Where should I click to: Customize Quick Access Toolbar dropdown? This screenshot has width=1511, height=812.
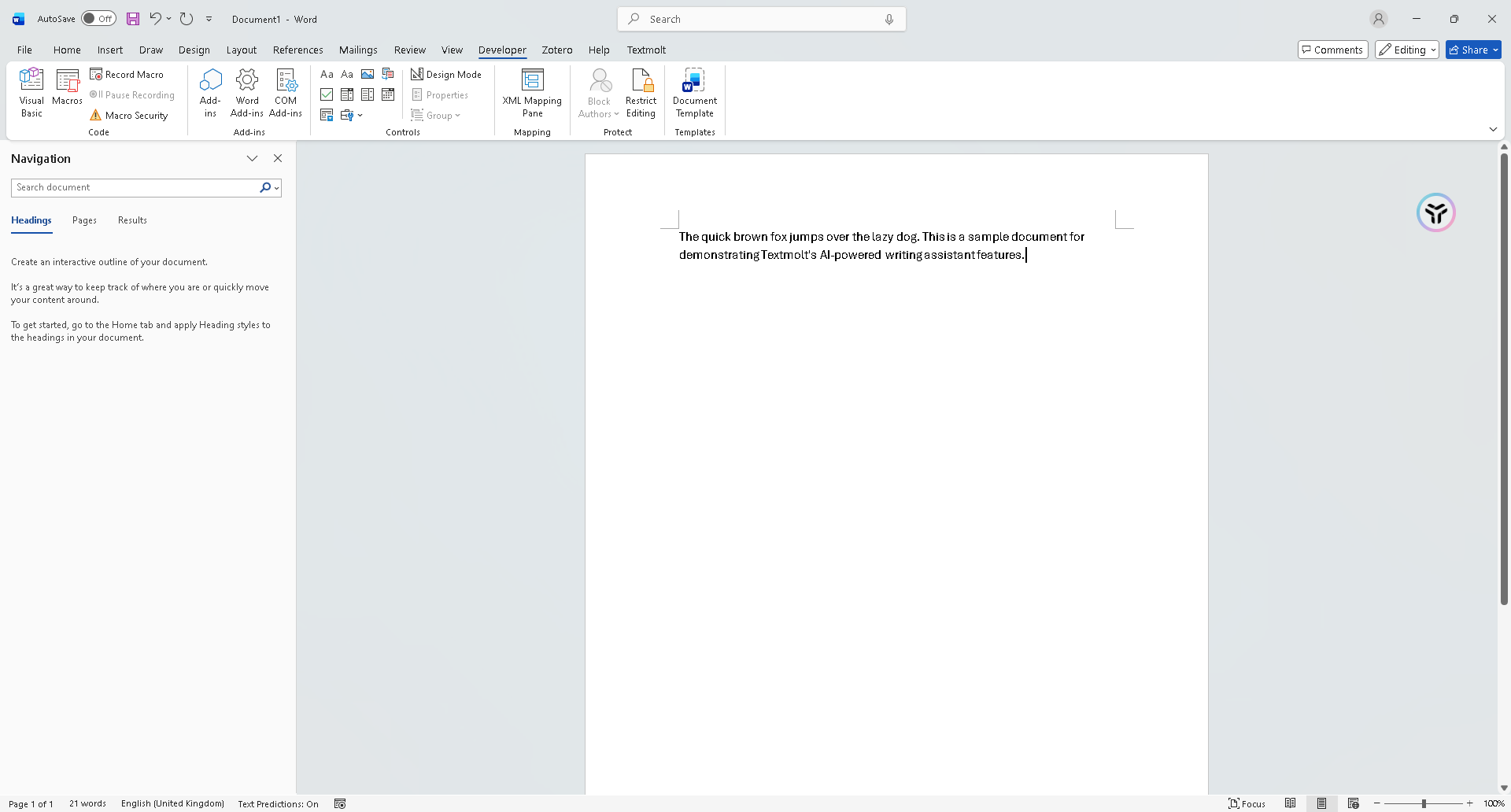tap(209, 19)
